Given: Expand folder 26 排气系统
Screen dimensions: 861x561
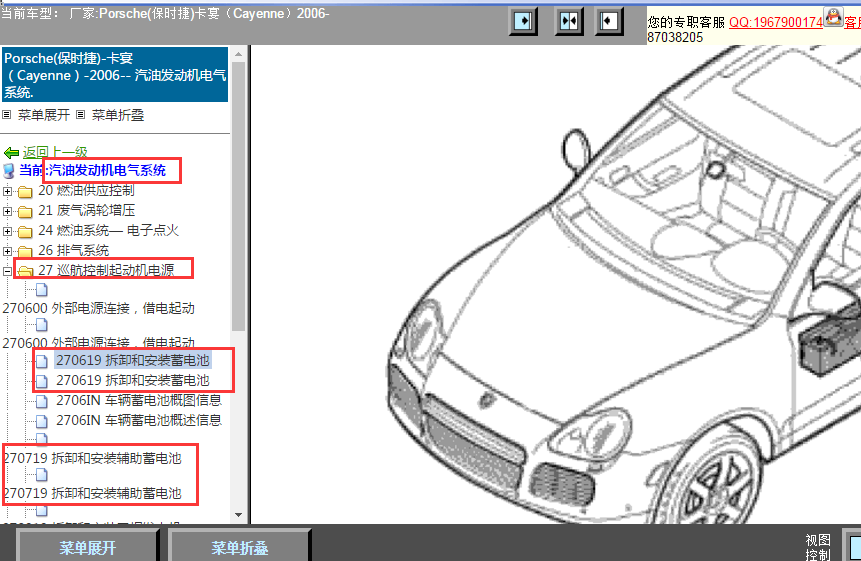Looking at the screenshot, I should [x=7, y=251].
